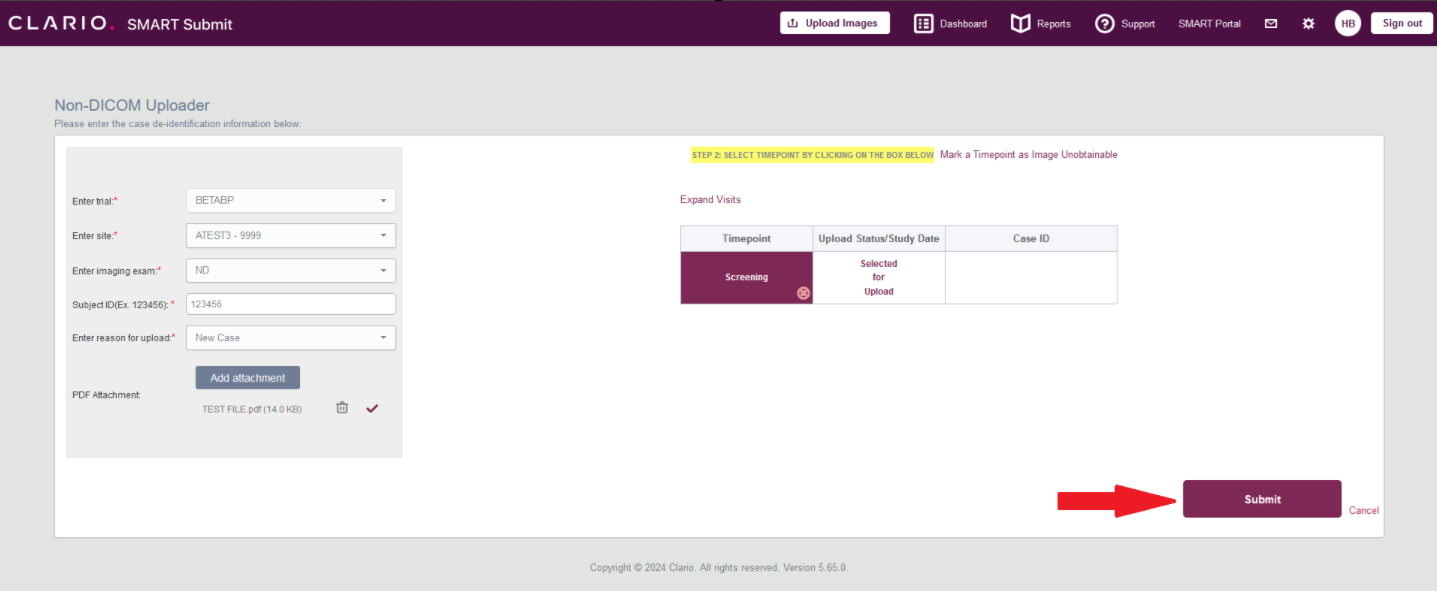Click the Expand Visits link
This screenshot has height=591, width=1437.
point(710,199)
